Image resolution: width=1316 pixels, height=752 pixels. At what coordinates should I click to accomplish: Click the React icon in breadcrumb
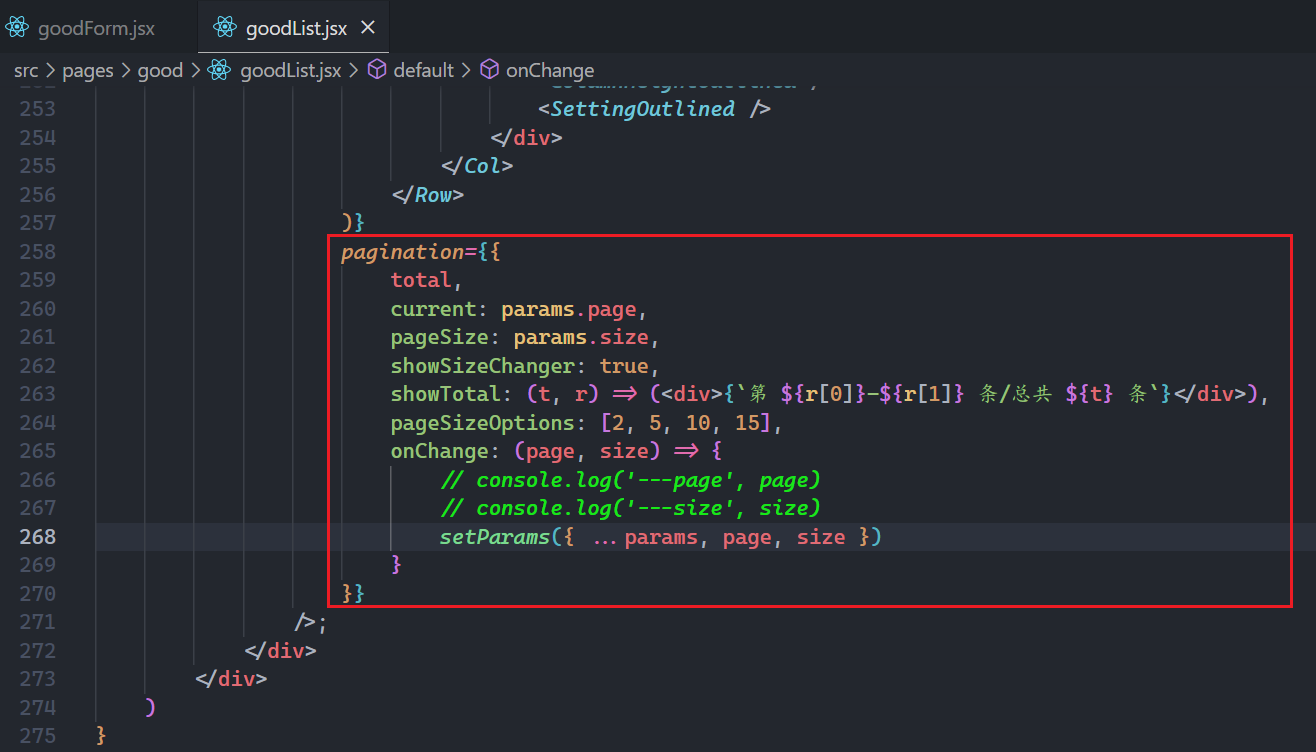point(219,70)
